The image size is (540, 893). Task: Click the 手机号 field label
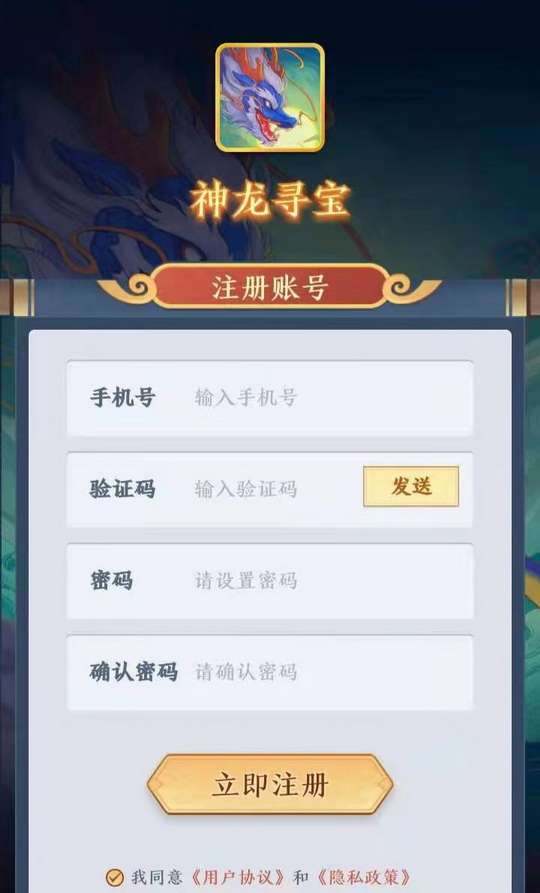coord(122,398)
